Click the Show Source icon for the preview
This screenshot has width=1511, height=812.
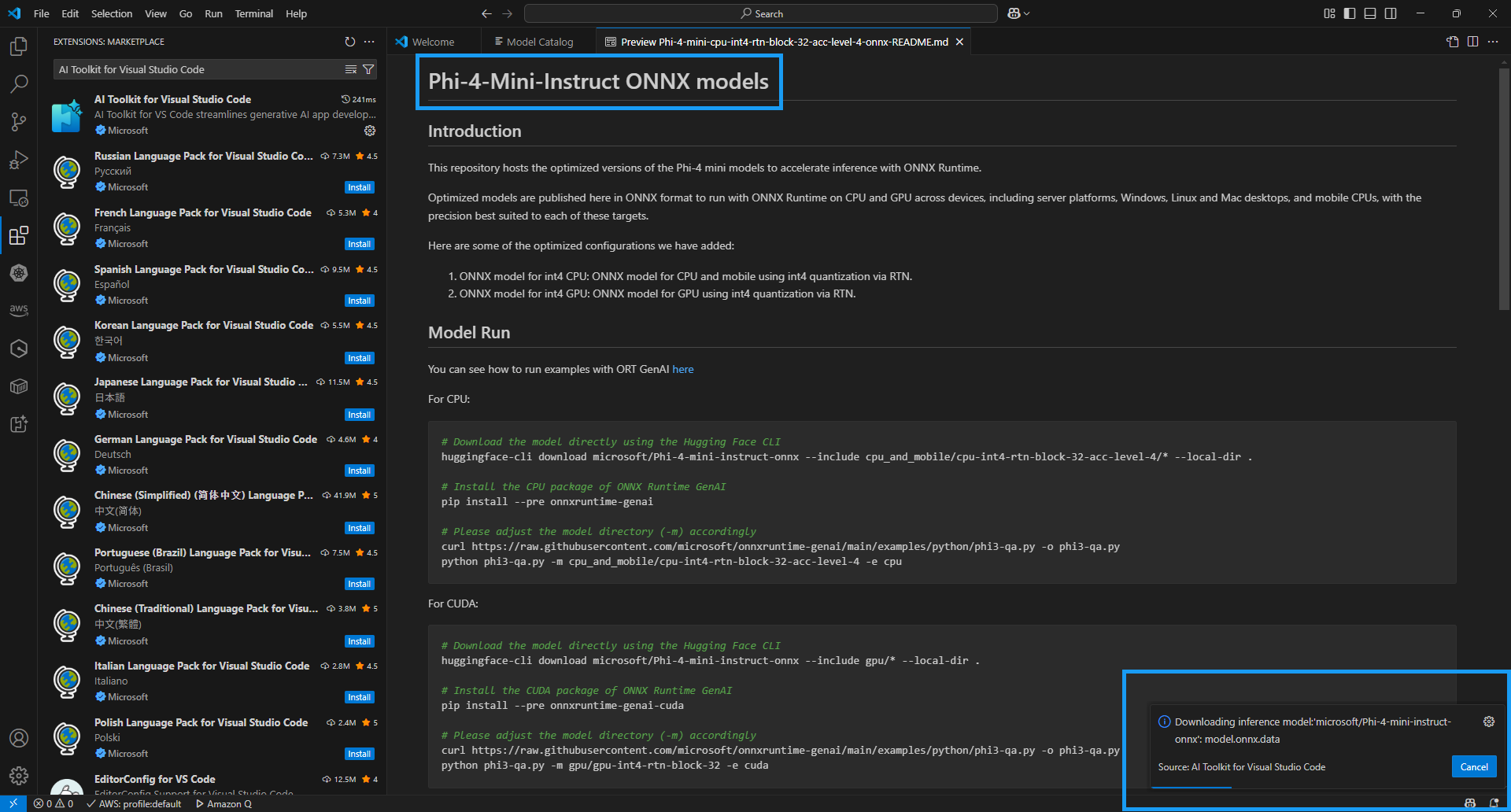[x=1453, y=42]
